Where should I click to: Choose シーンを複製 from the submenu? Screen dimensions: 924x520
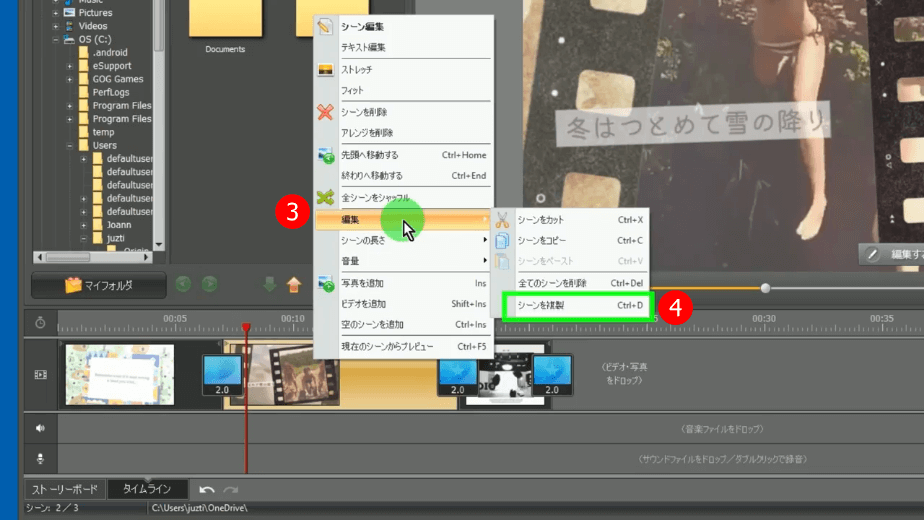point(577,305)
